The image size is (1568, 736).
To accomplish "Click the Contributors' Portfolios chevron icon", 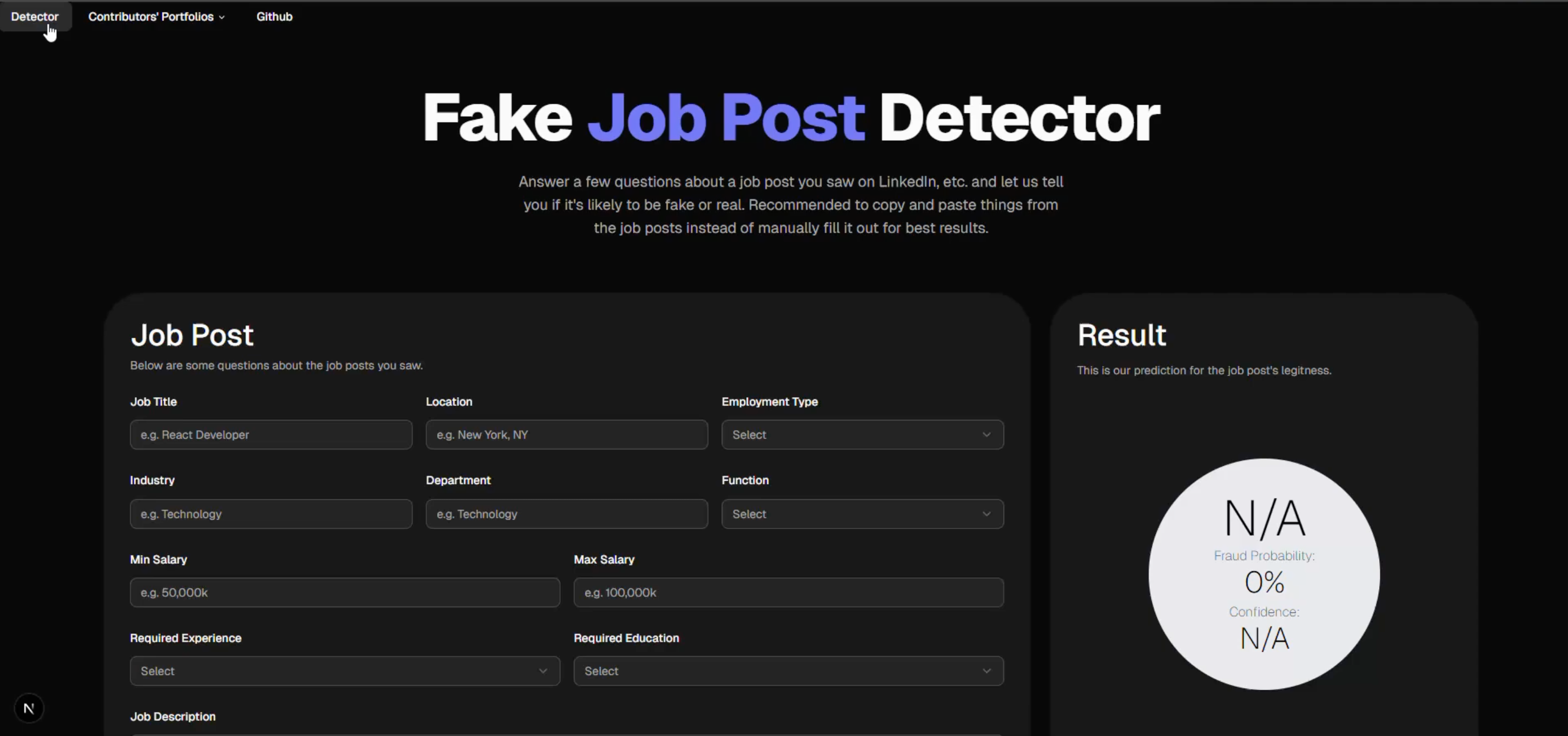I will click(222, 17).
